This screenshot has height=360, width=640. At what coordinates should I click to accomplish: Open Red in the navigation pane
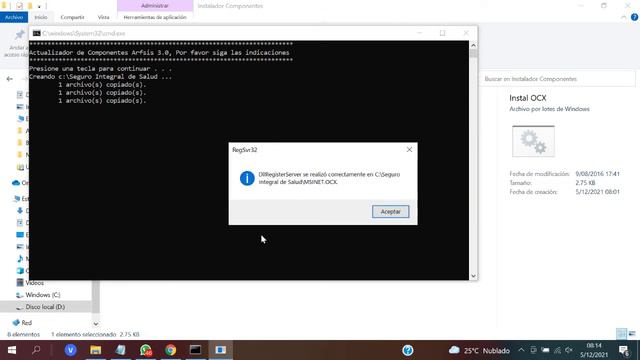(x=27, y=322)
